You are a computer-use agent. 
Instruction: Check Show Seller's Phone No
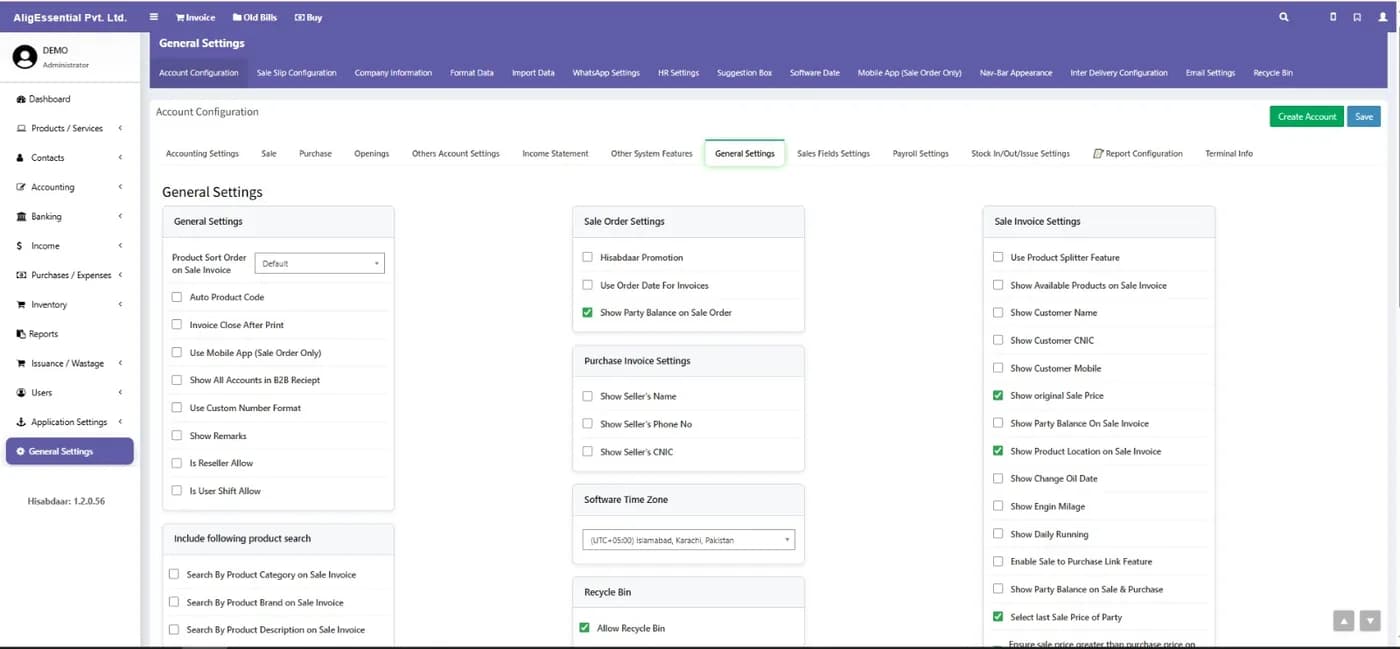(588, 424)
